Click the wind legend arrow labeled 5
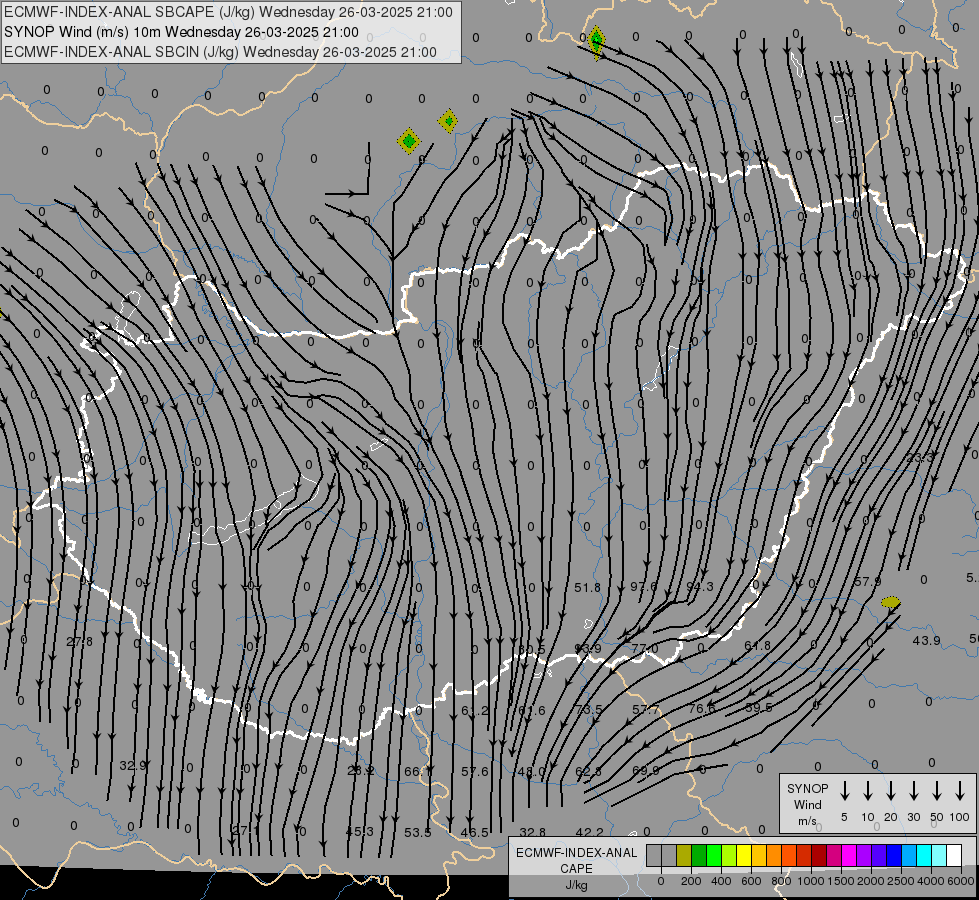979x900 pixels. click(x=844, y=791)
